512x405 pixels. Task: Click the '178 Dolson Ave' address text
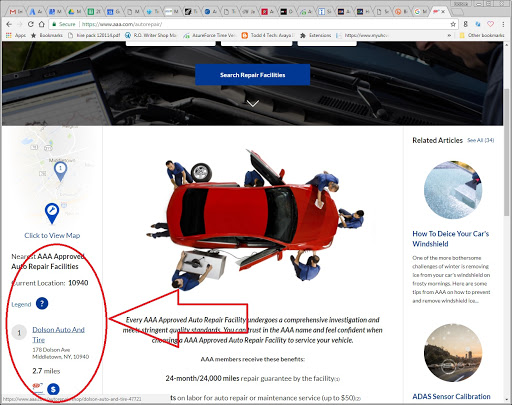pyautogui.click(x=51, y=350)
